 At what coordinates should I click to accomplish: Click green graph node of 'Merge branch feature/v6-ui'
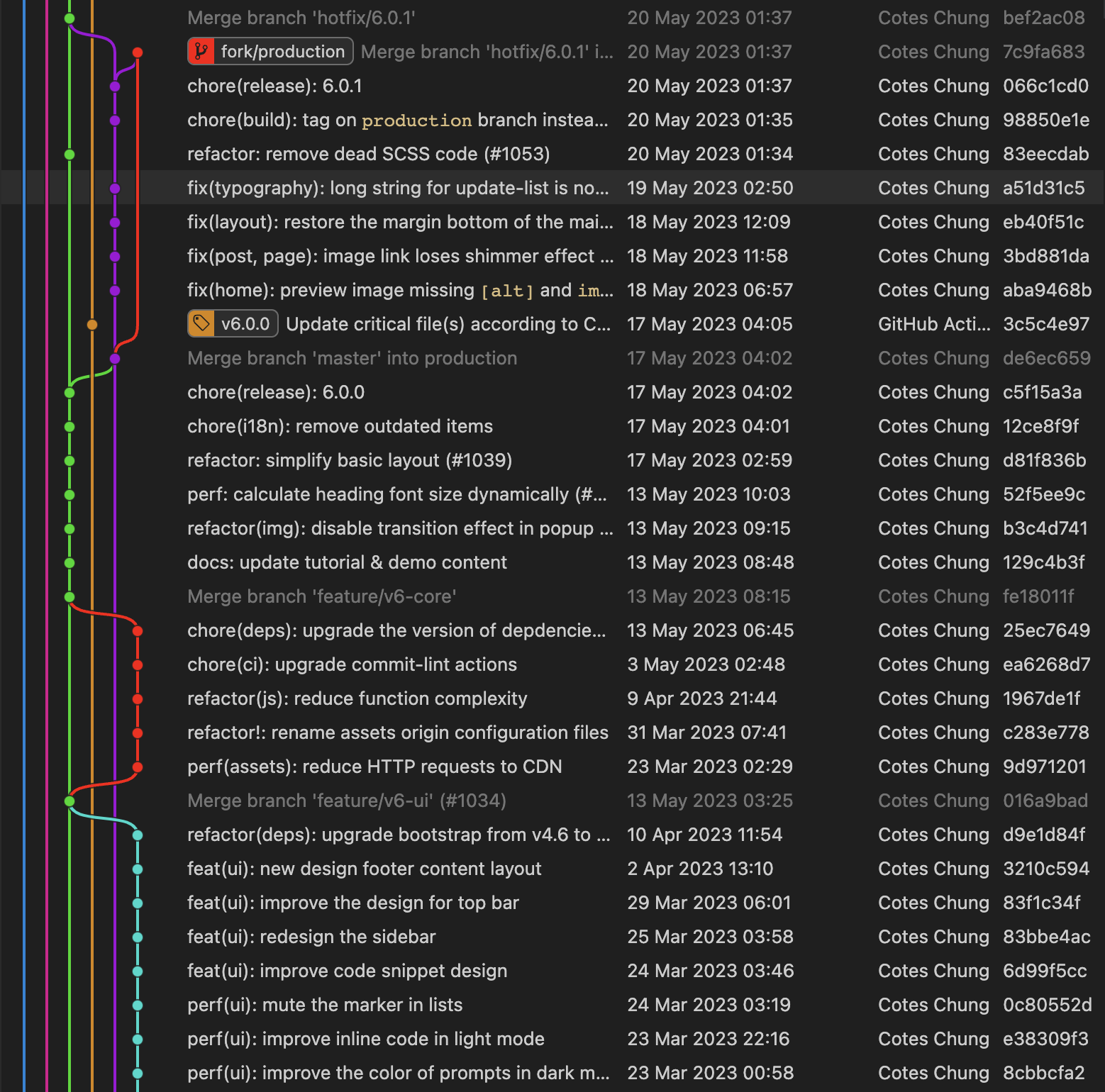(x=70, y=801)
